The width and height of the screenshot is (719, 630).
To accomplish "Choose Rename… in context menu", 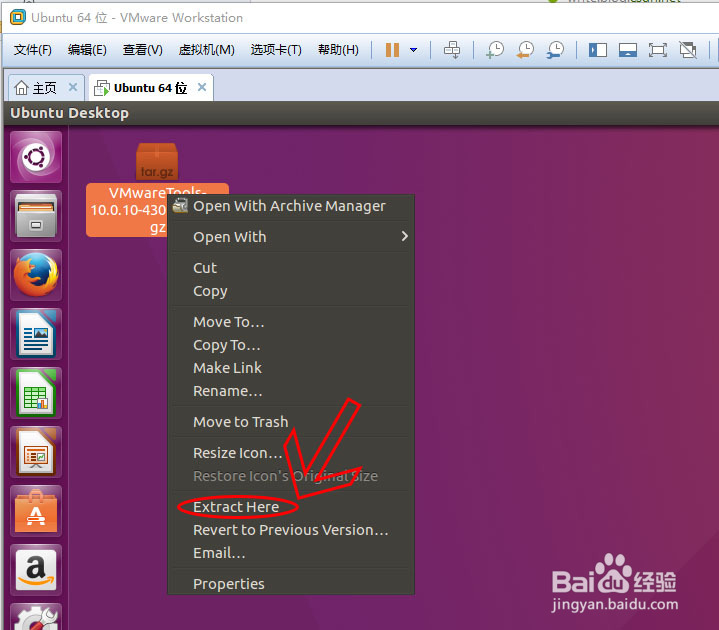I will click(x=291, y=391).
